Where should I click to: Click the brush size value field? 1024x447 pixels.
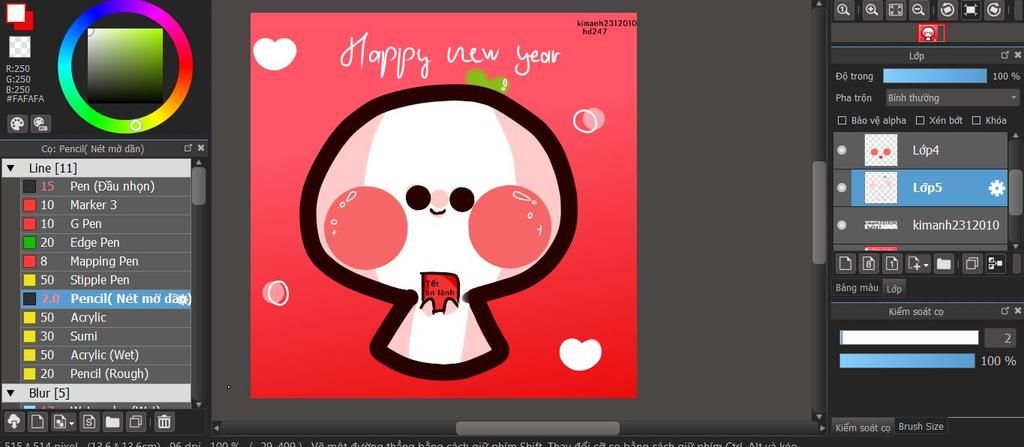click(1000, 338)
